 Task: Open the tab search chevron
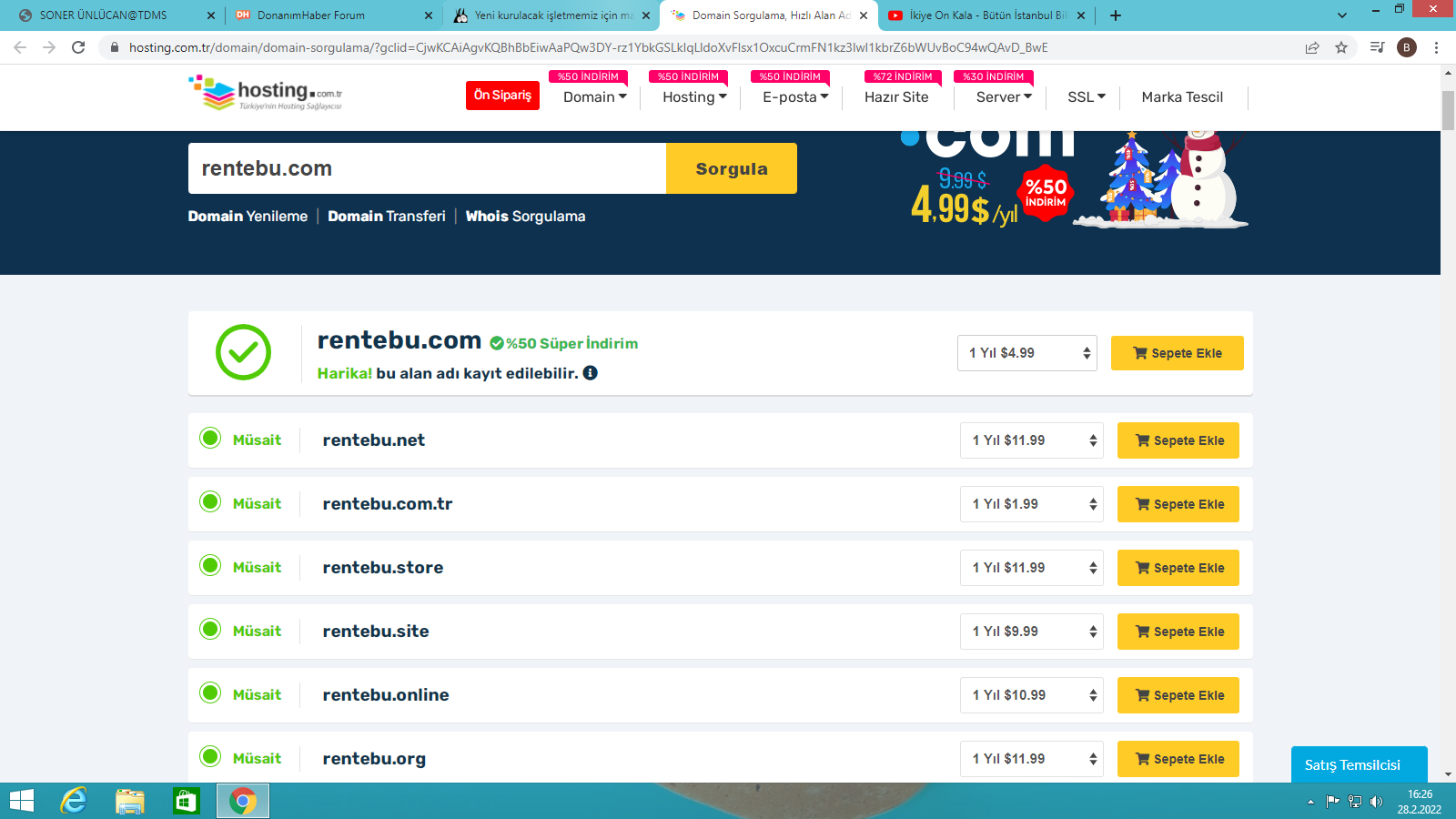1342,15
